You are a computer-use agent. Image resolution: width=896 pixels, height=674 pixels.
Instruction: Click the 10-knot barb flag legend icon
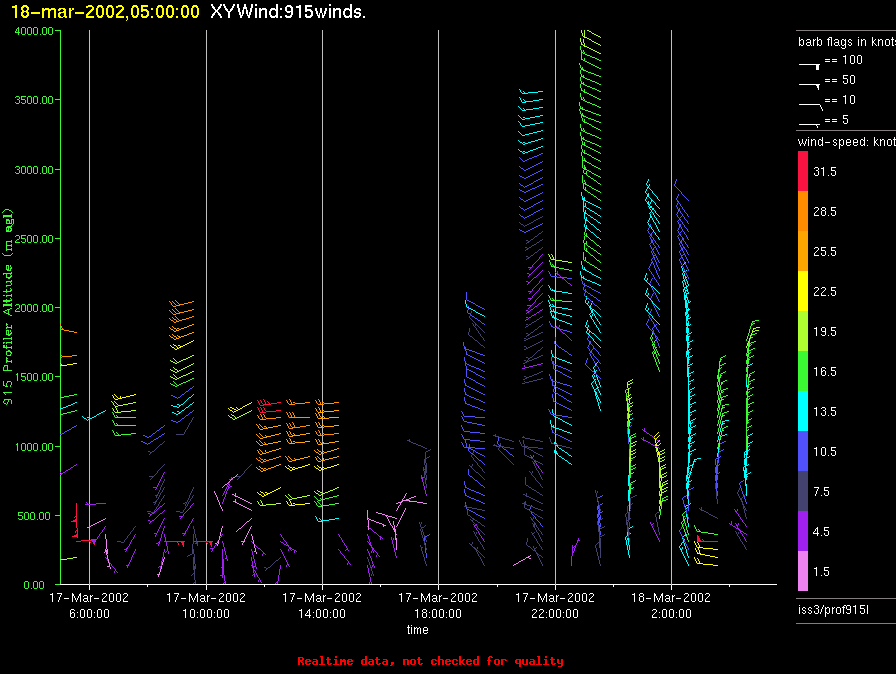click(809, 103)
